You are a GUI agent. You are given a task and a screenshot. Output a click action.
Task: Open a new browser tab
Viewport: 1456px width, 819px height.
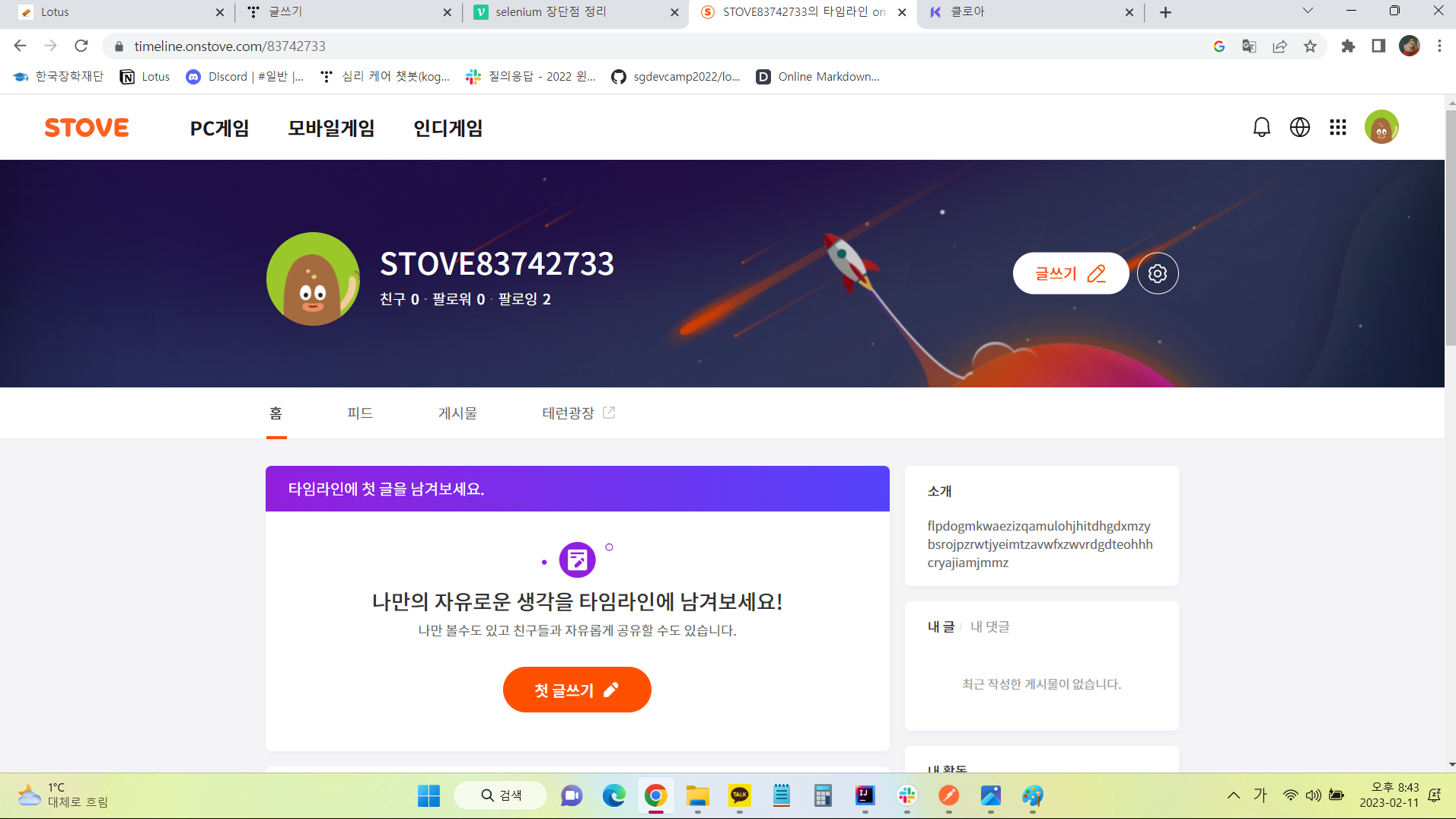(x=1165, y=12)
